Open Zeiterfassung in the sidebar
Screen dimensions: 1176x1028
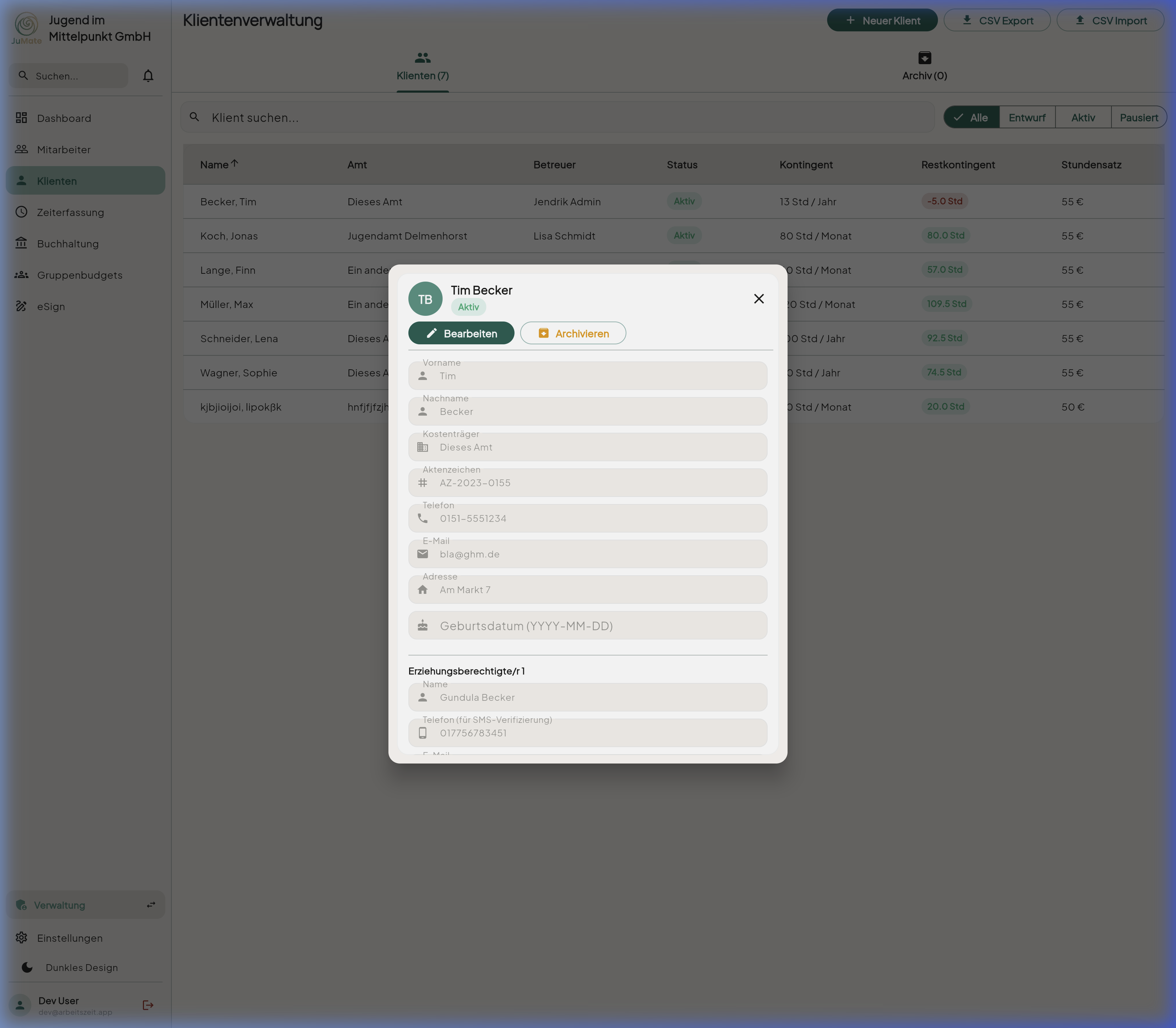[70, 212]
